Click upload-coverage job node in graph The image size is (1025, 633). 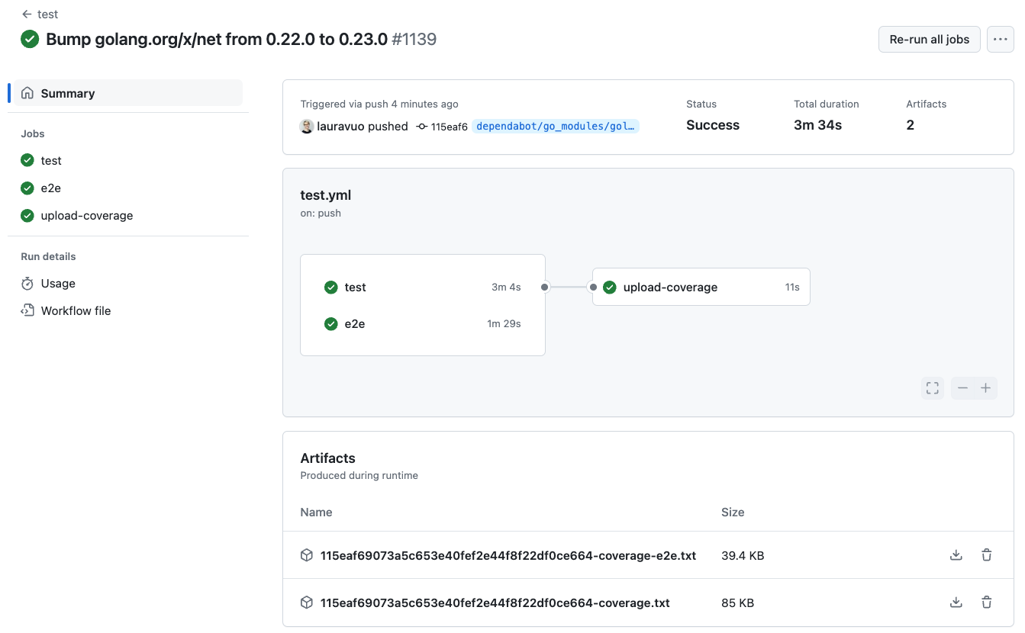coord(701,287)
